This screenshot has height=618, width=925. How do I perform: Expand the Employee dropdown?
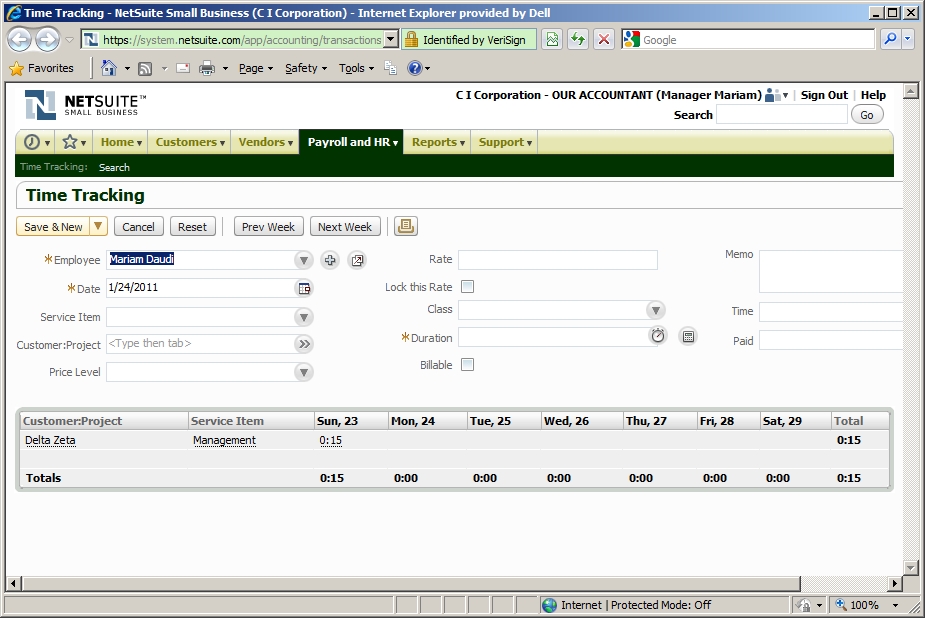click(303, 260)
